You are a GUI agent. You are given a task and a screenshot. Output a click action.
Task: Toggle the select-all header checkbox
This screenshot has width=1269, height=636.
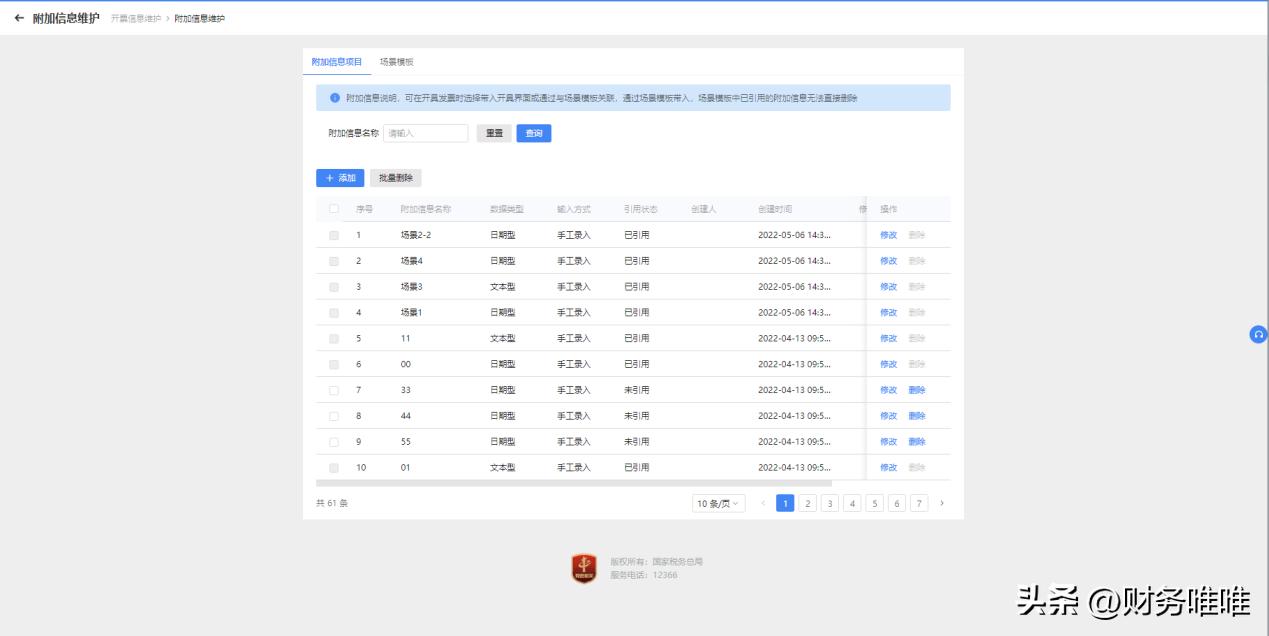pos(334,209)
